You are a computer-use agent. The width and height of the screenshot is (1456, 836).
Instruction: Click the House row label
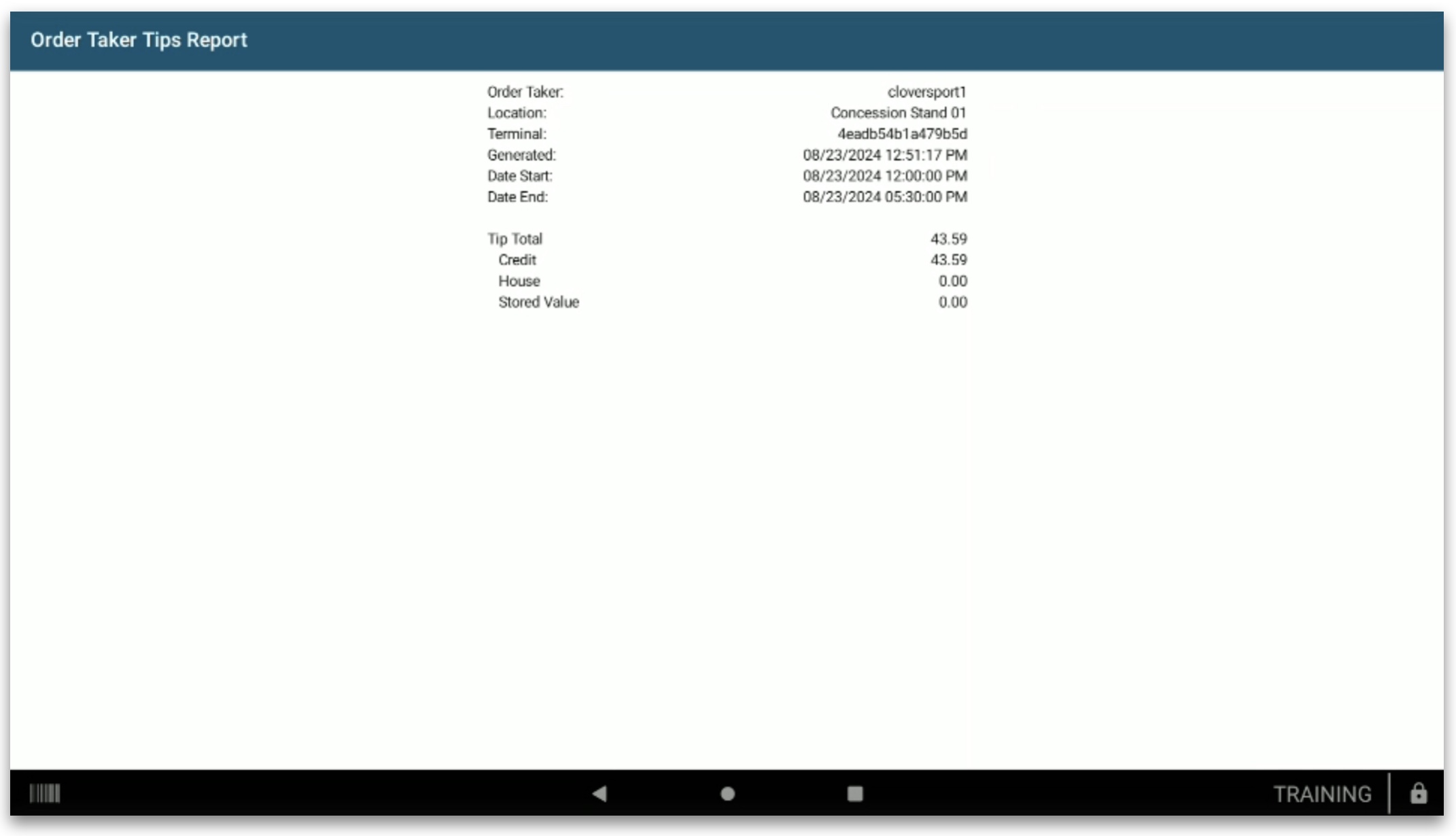519,281
